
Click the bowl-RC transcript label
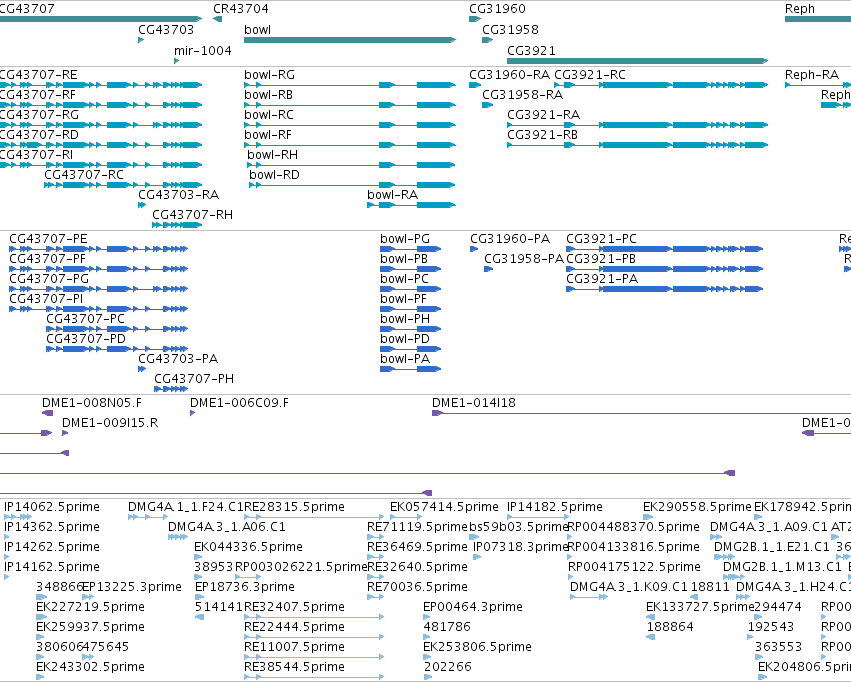[x=269, y=115]
